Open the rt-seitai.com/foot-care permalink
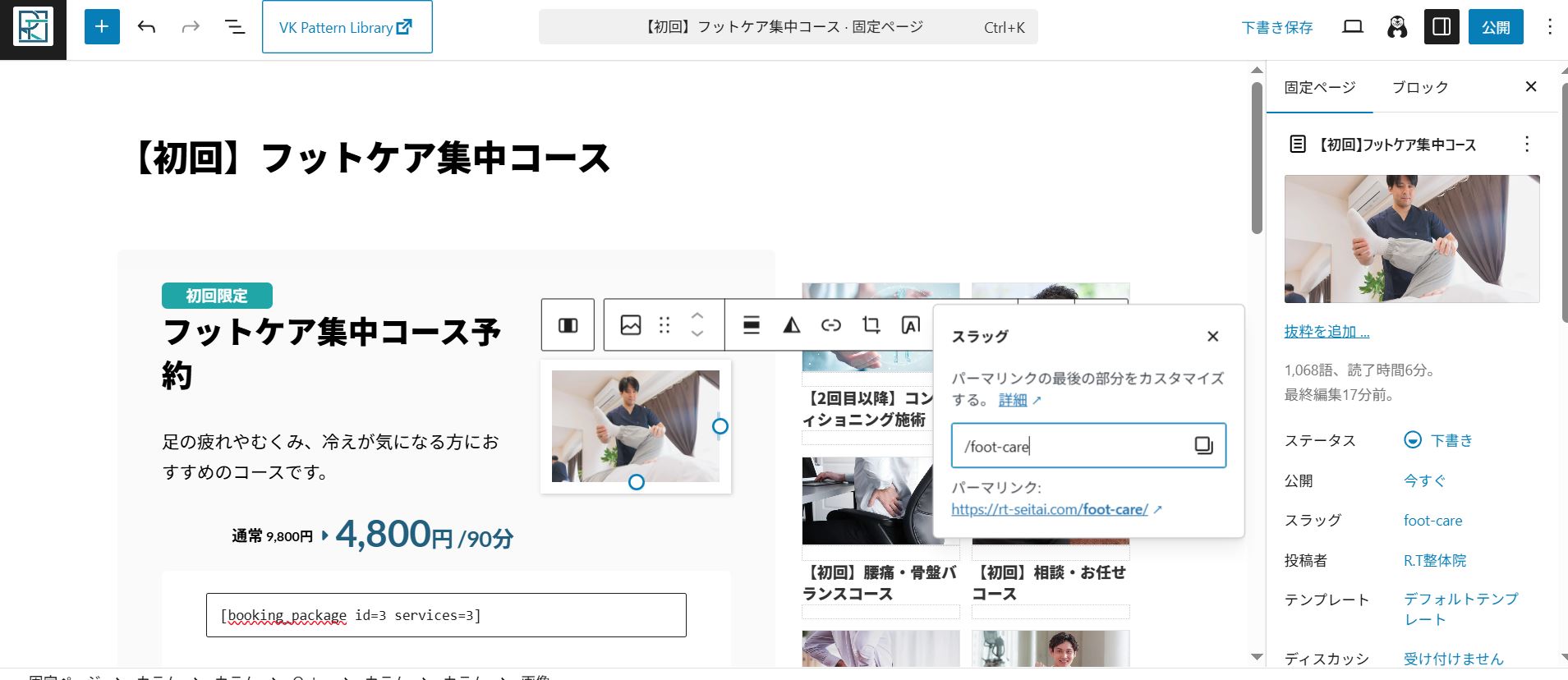This screenshot has height=680, width=1568. [x=1049, y=509]
